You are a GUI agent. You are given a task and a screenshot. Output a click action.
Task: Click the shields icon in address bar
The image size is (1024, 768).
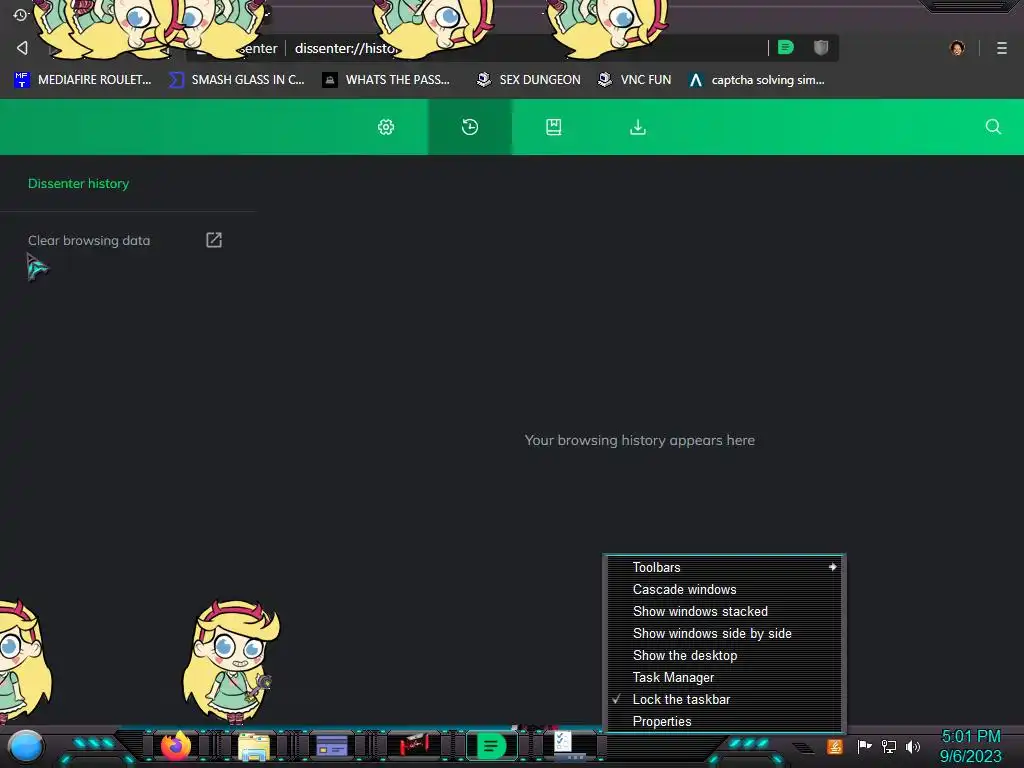821,47
